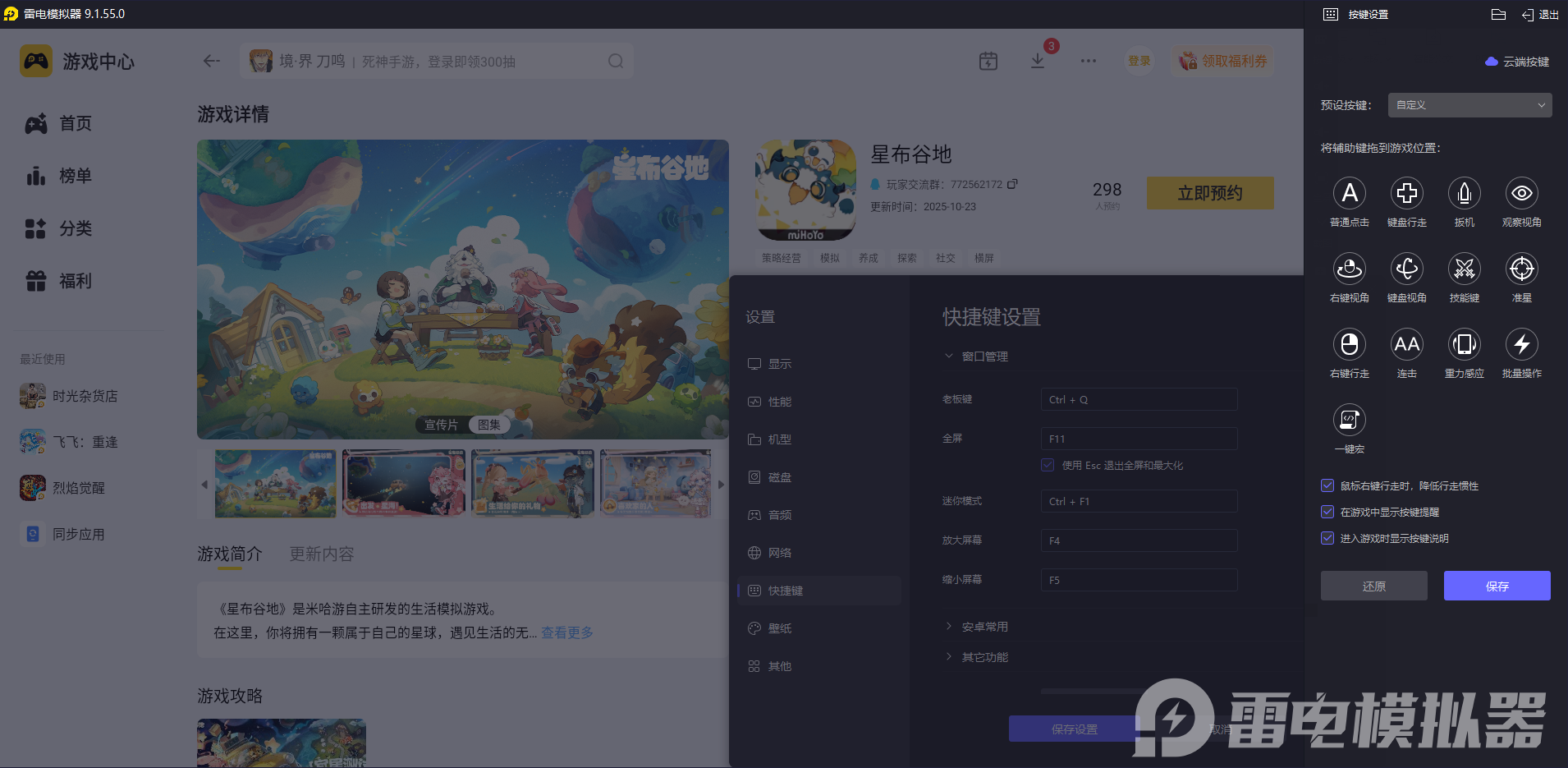Select the 观察视角 view key icon

[x=1521, y=194]
